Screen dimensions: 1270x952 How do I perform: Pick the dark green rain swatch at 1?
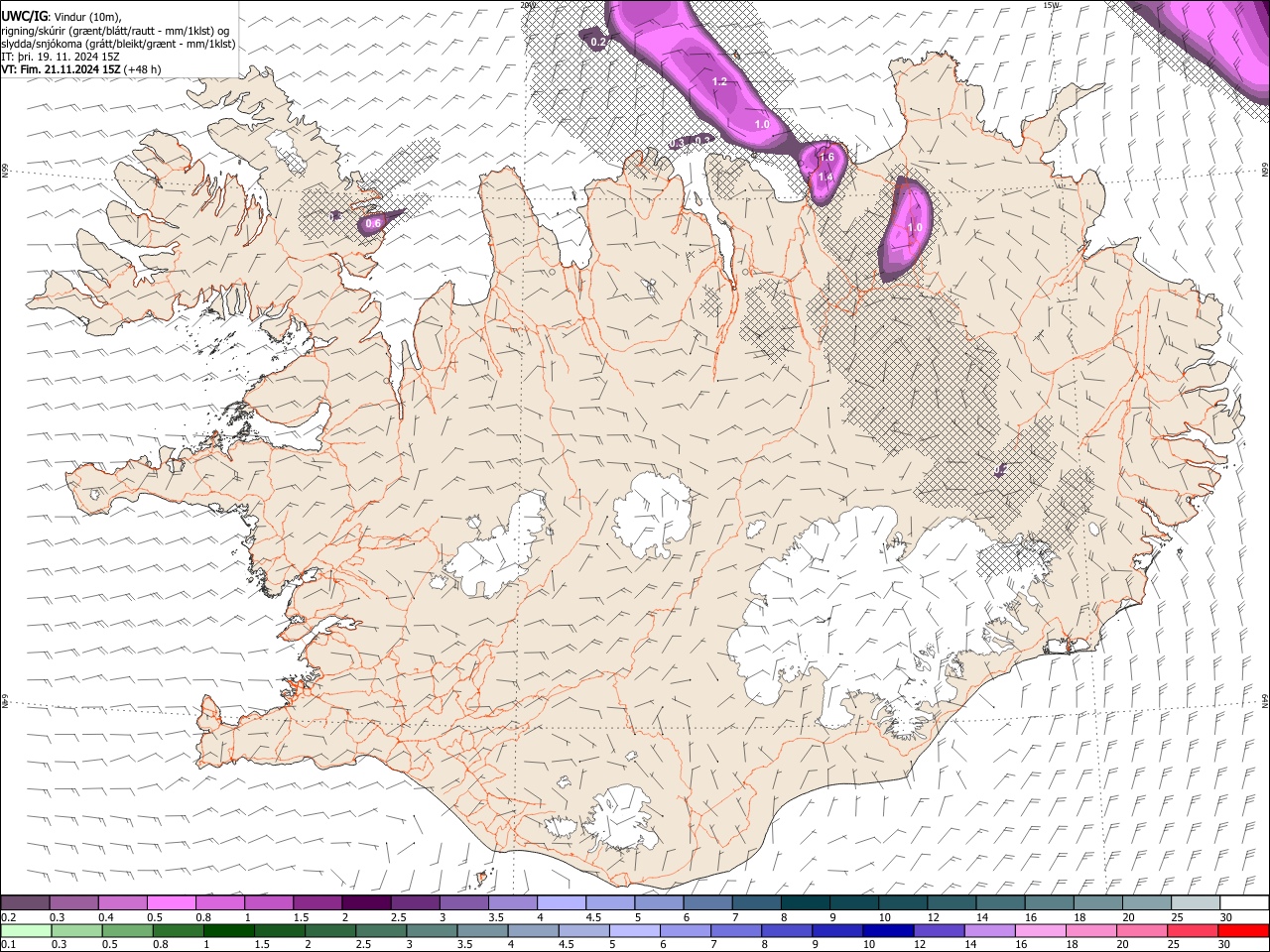click(x=228, y=930)
